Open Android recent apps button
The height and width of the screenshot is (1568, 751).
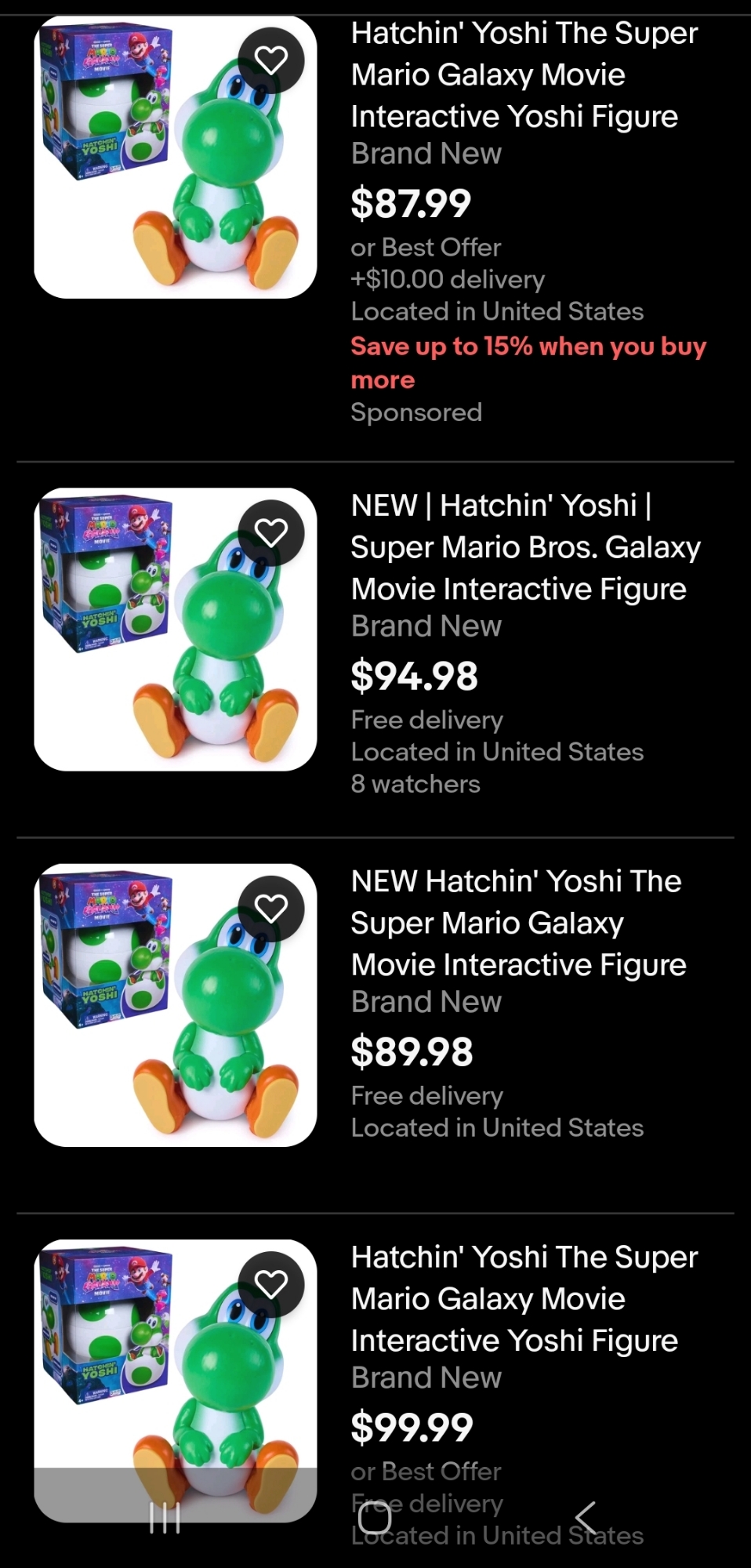pyautogui.click(x=165, y=1518)
